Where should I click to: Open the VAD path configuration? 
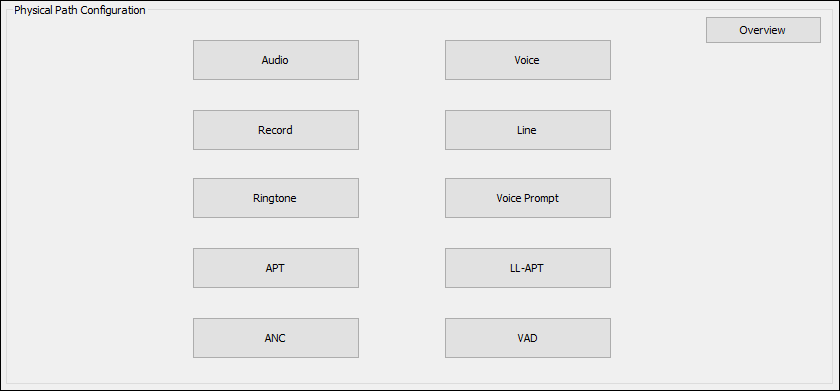[x=528, y=338]
